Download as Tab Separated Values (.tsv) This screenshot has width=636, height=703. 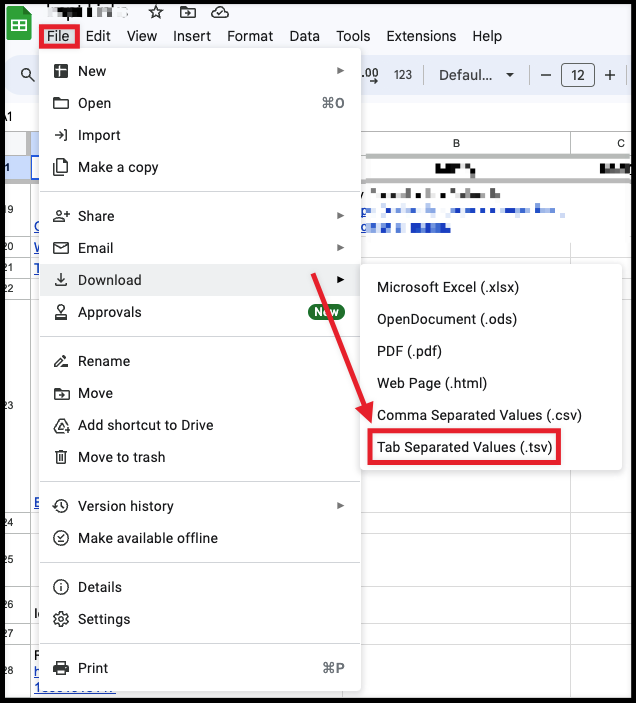pyautogui.click(x=491, y=447)
